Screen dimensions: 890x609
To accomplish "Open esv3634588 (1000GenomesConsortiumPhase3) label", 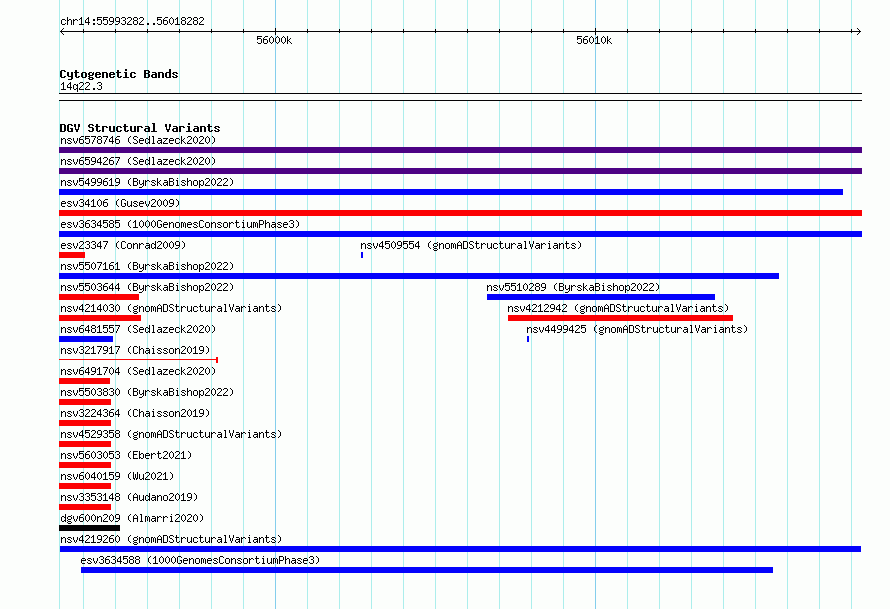I will (200, 560).
